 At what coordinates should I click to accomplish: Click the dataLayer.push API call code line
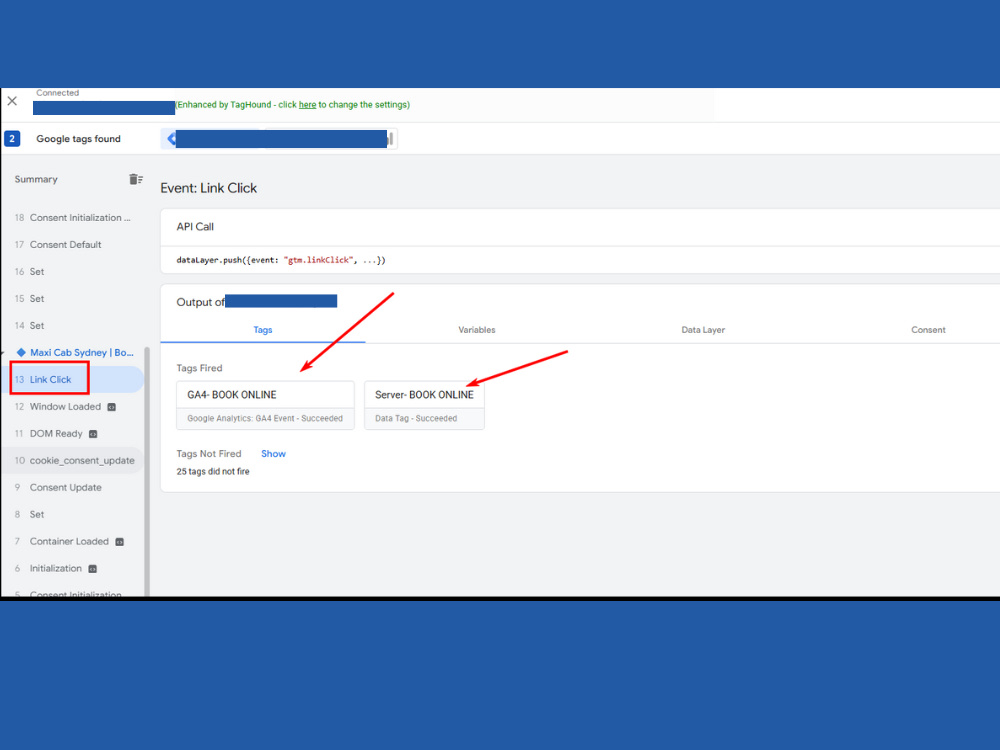(281, 260)
